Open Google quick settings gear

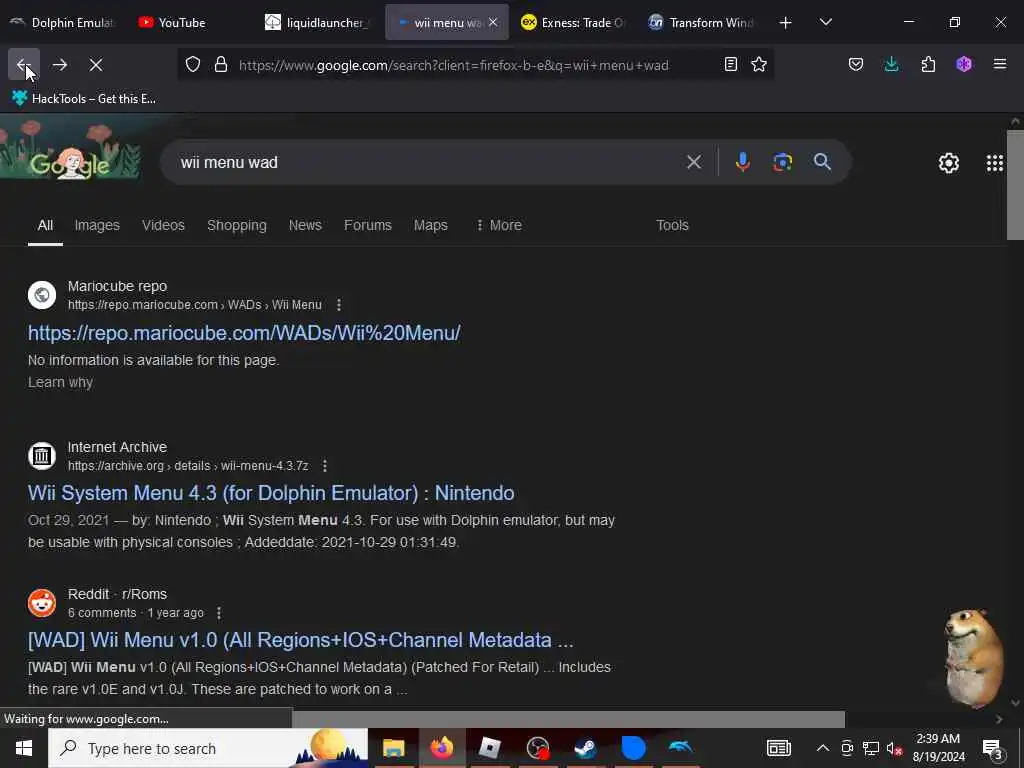click(949, 163)
